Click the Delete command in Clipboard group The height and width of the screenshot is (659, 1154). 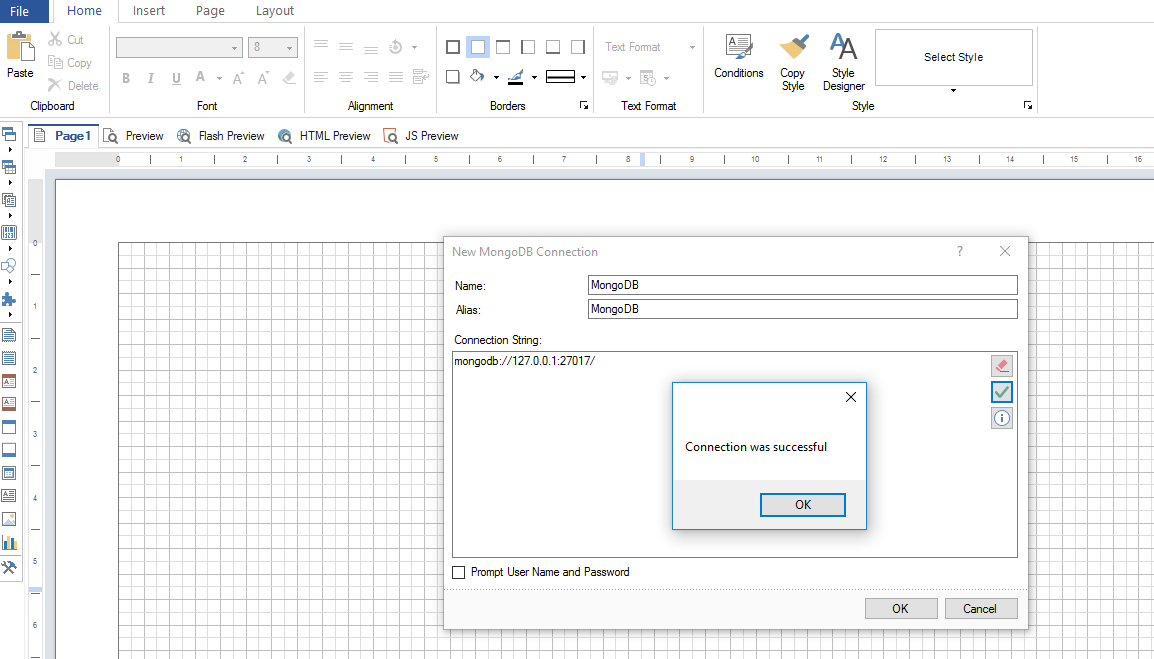point(72,85)
